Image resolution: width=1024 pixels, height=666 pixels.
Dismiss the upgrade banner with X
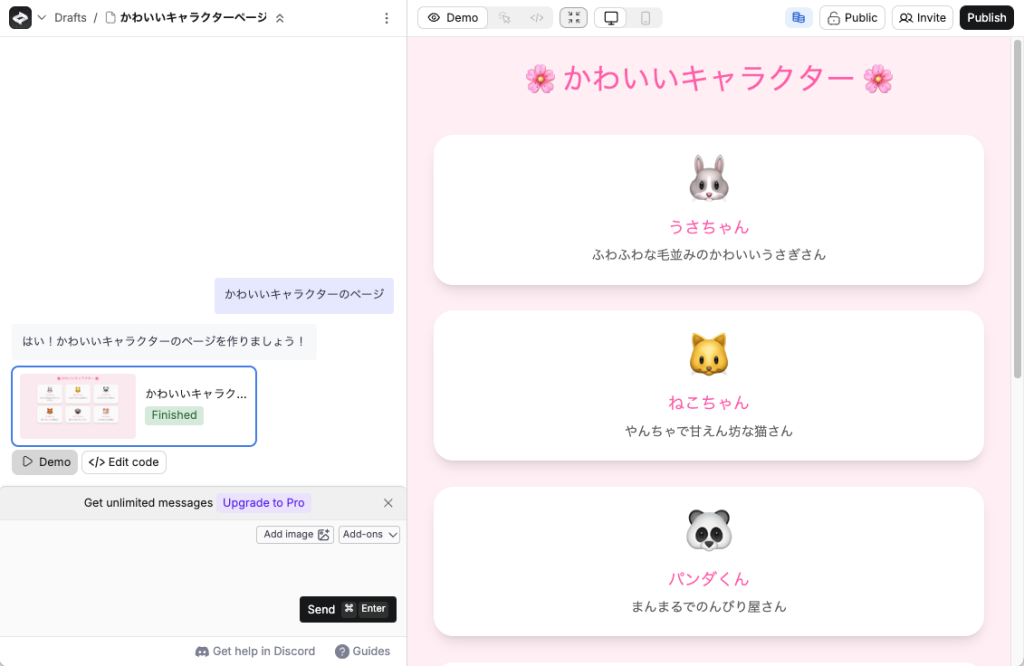click(x=388, y=503)
